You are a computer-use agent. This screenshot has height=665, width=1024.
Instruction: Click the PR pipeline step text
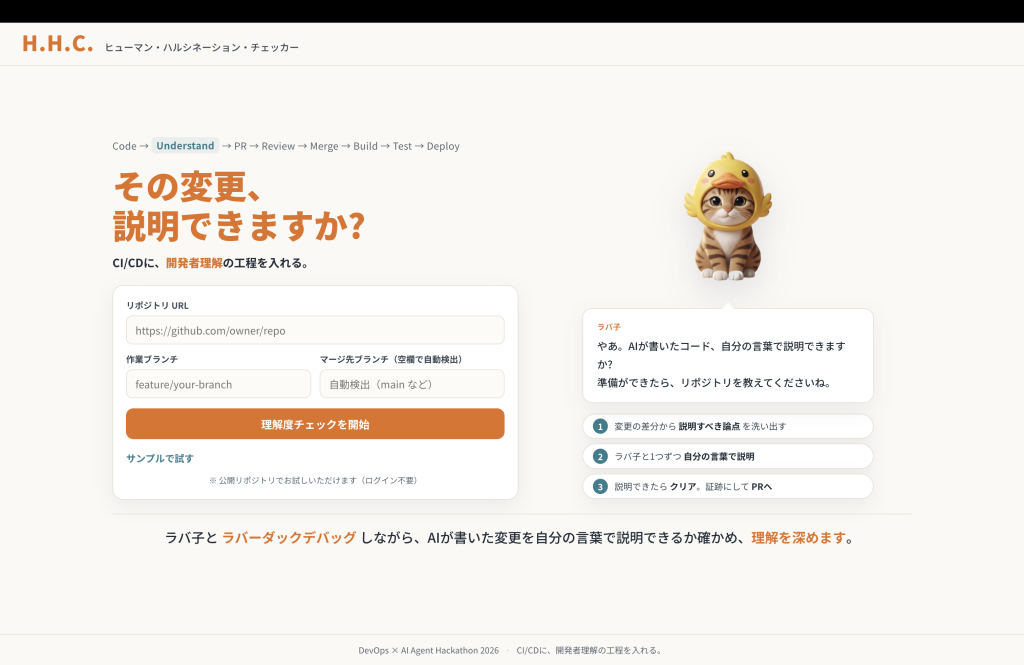(x=240, y=146)
